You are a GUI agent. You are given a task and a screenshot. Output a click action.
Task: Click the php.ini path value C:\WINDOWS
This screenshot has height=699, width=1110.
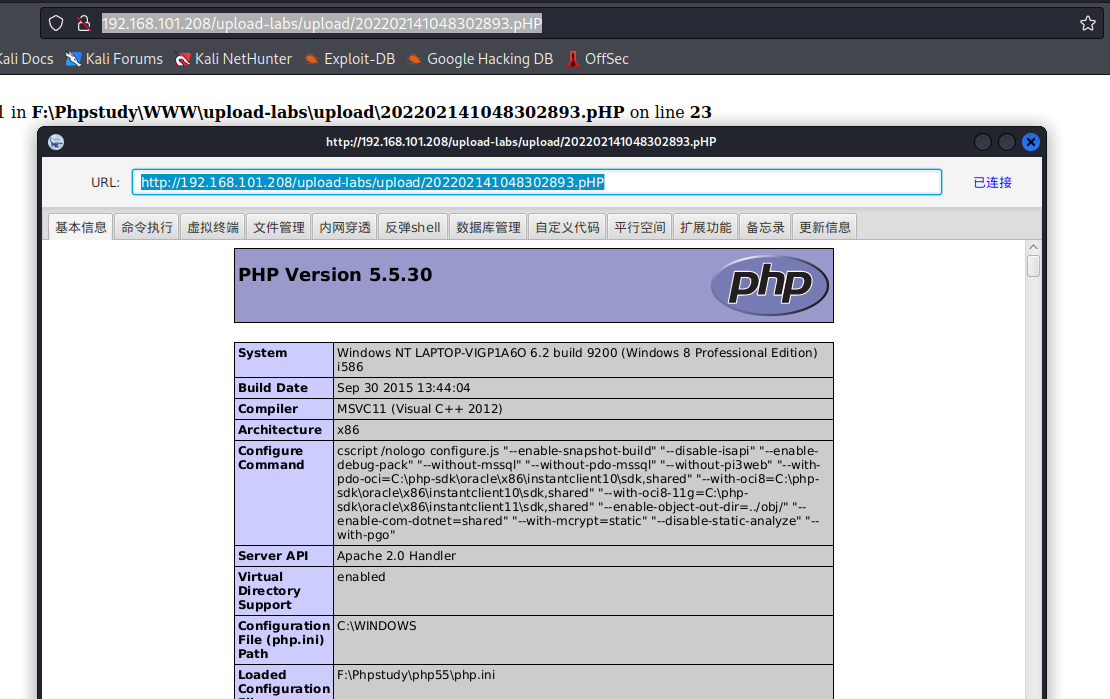click(x=377, y=626)
